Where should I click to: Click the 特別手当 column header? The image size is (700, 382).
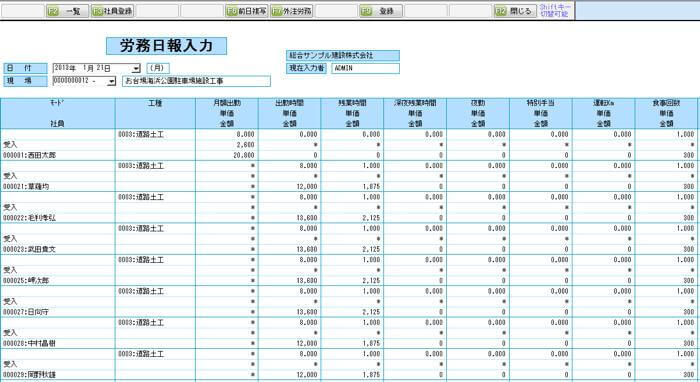(x=541, y=103)
